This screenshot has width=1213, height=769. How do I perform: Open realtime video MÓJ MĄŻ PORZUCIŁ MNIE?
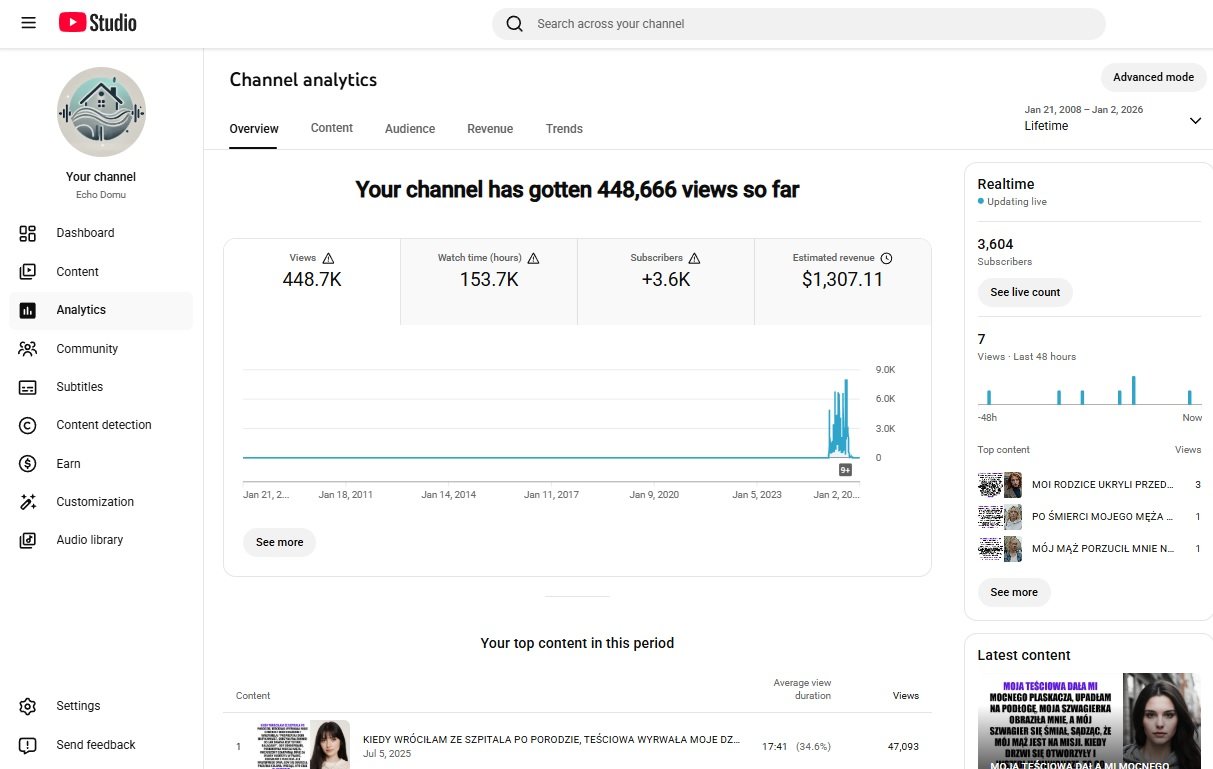pos(1102,549)
